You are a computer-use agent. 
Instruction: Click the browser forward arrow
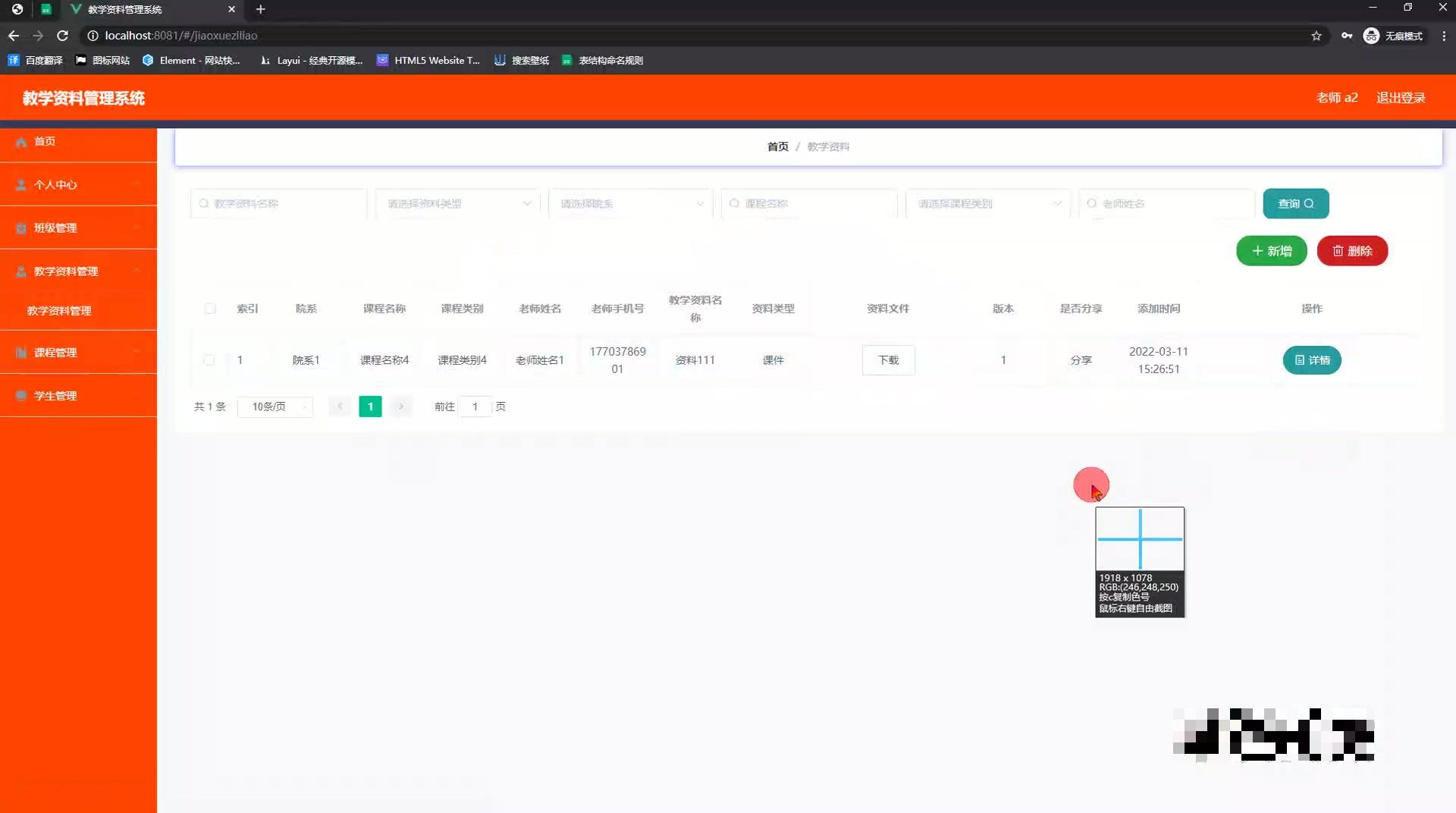(x=38, y=36)
